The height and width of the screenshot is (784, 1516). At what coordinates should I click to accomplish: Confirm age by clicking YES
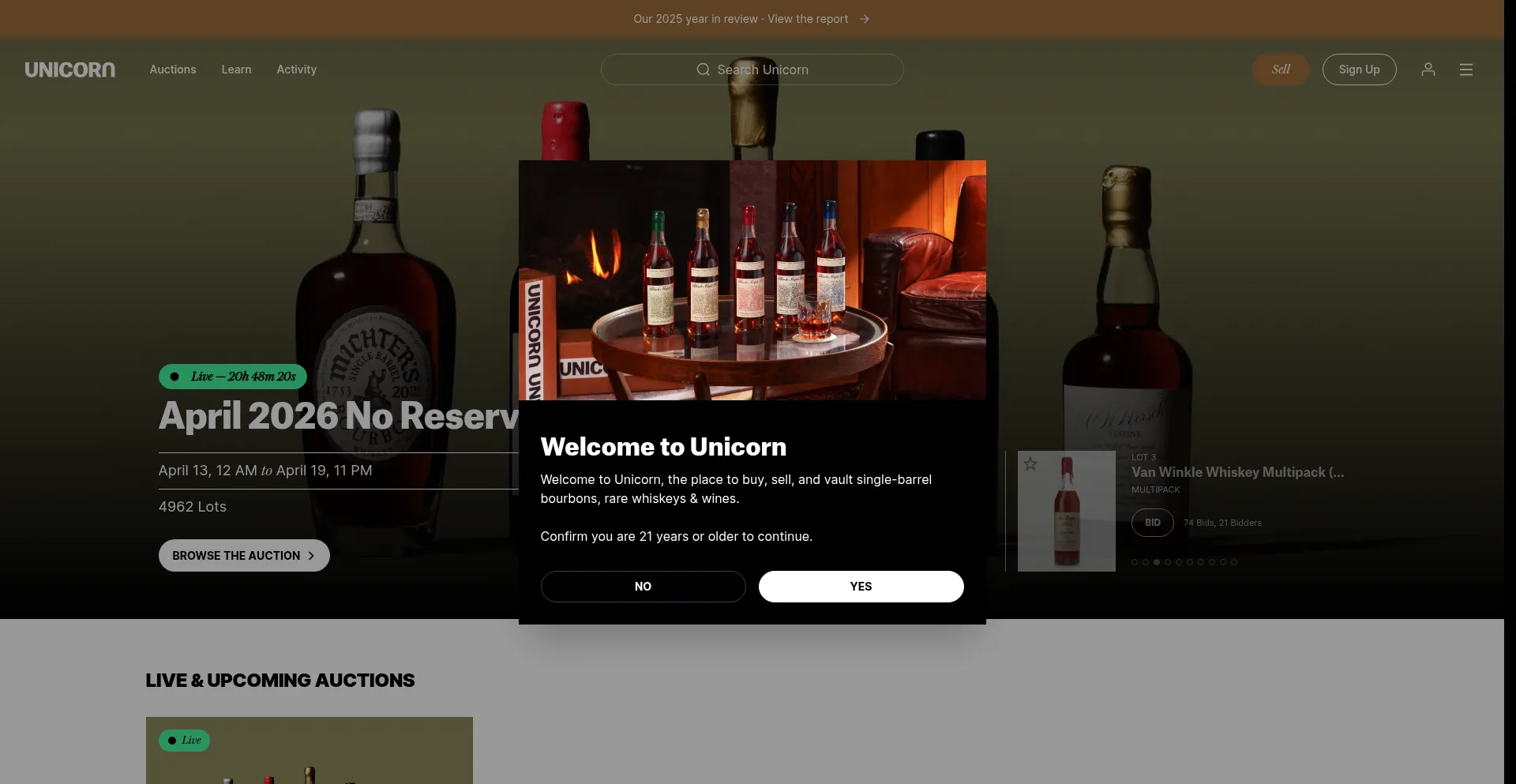(x=861, y=587)
